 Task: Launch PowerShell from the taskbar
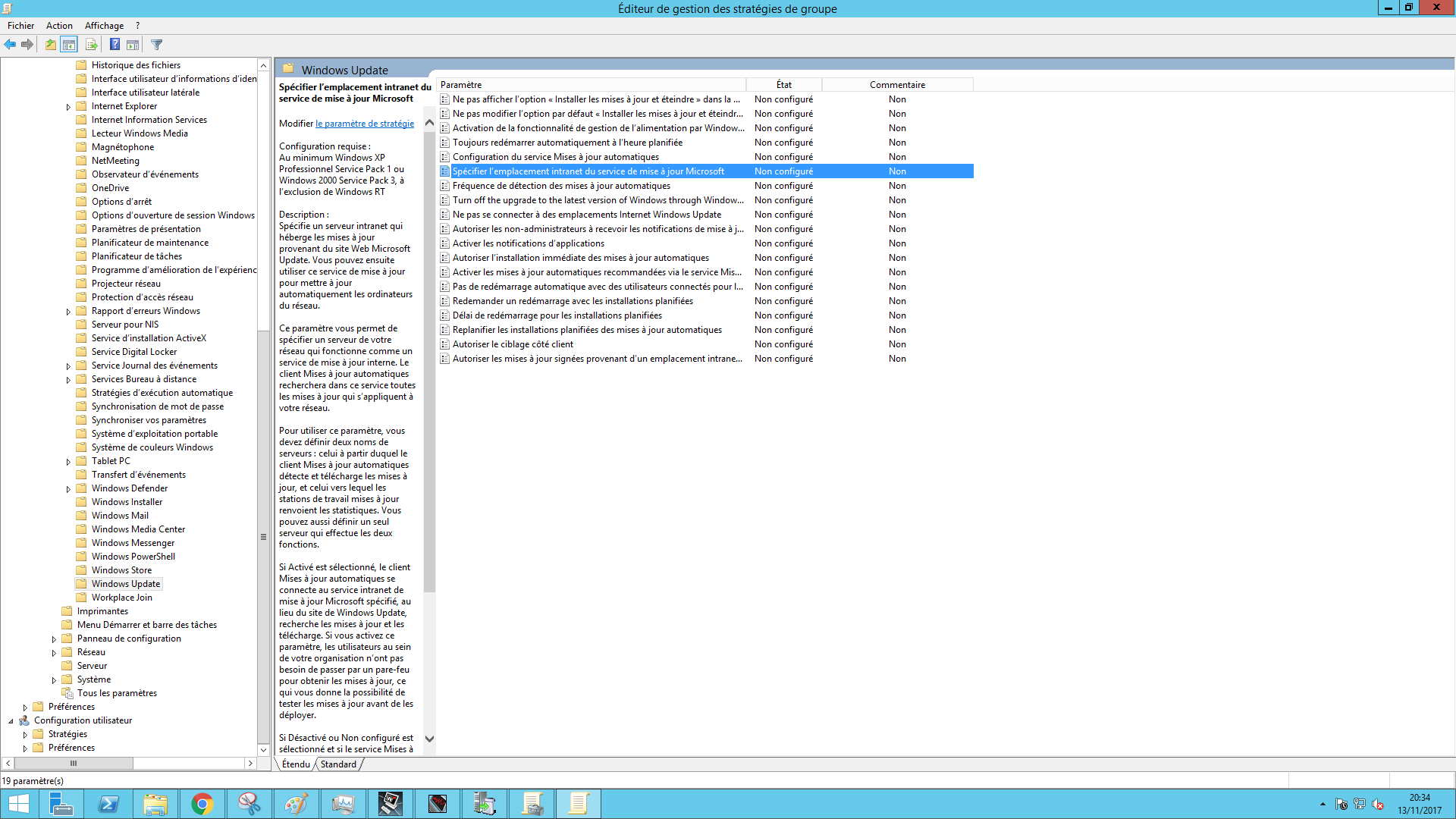coord(108,804)
